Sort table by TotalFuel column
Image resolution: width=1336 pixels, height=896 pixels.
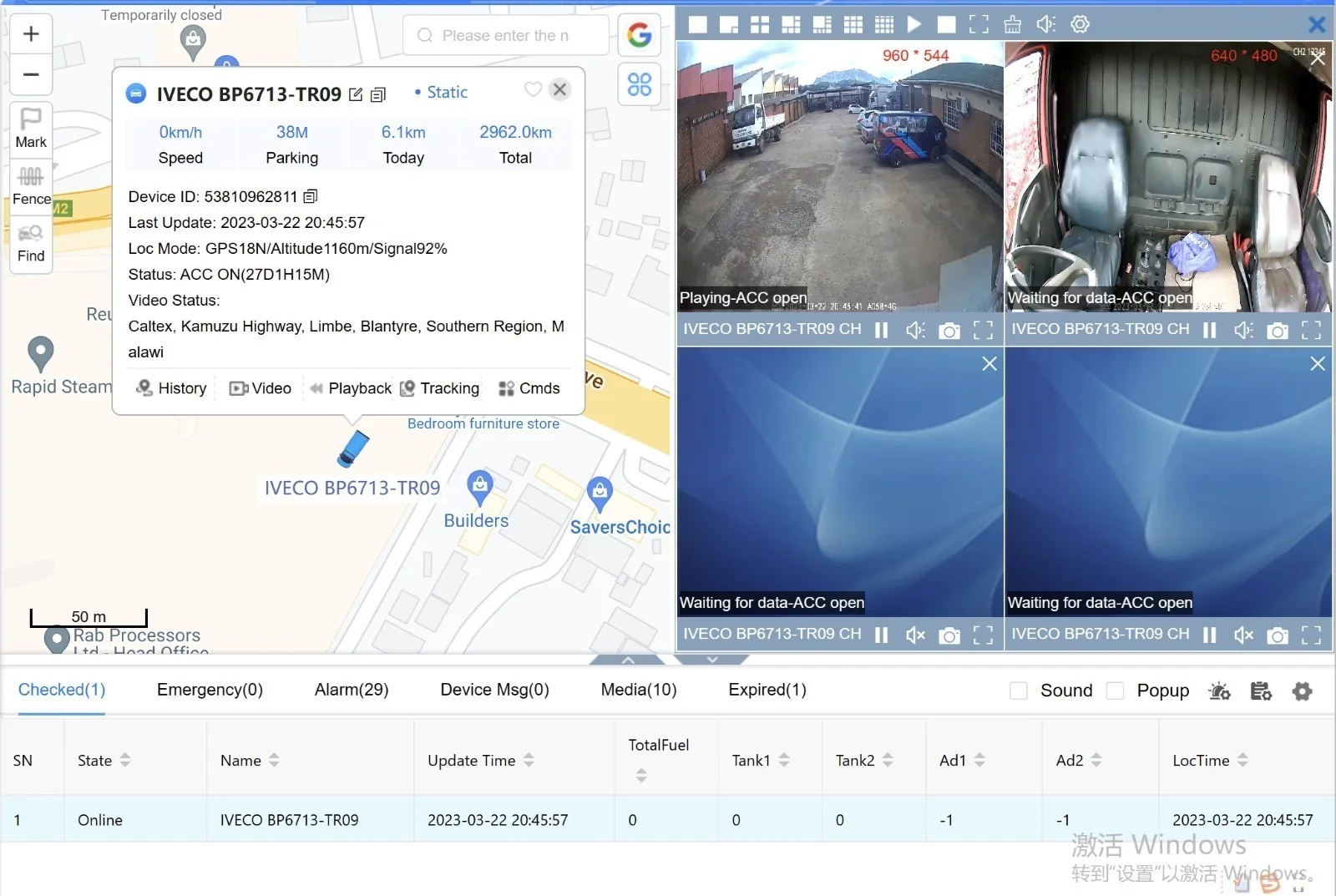coord(641,775)
